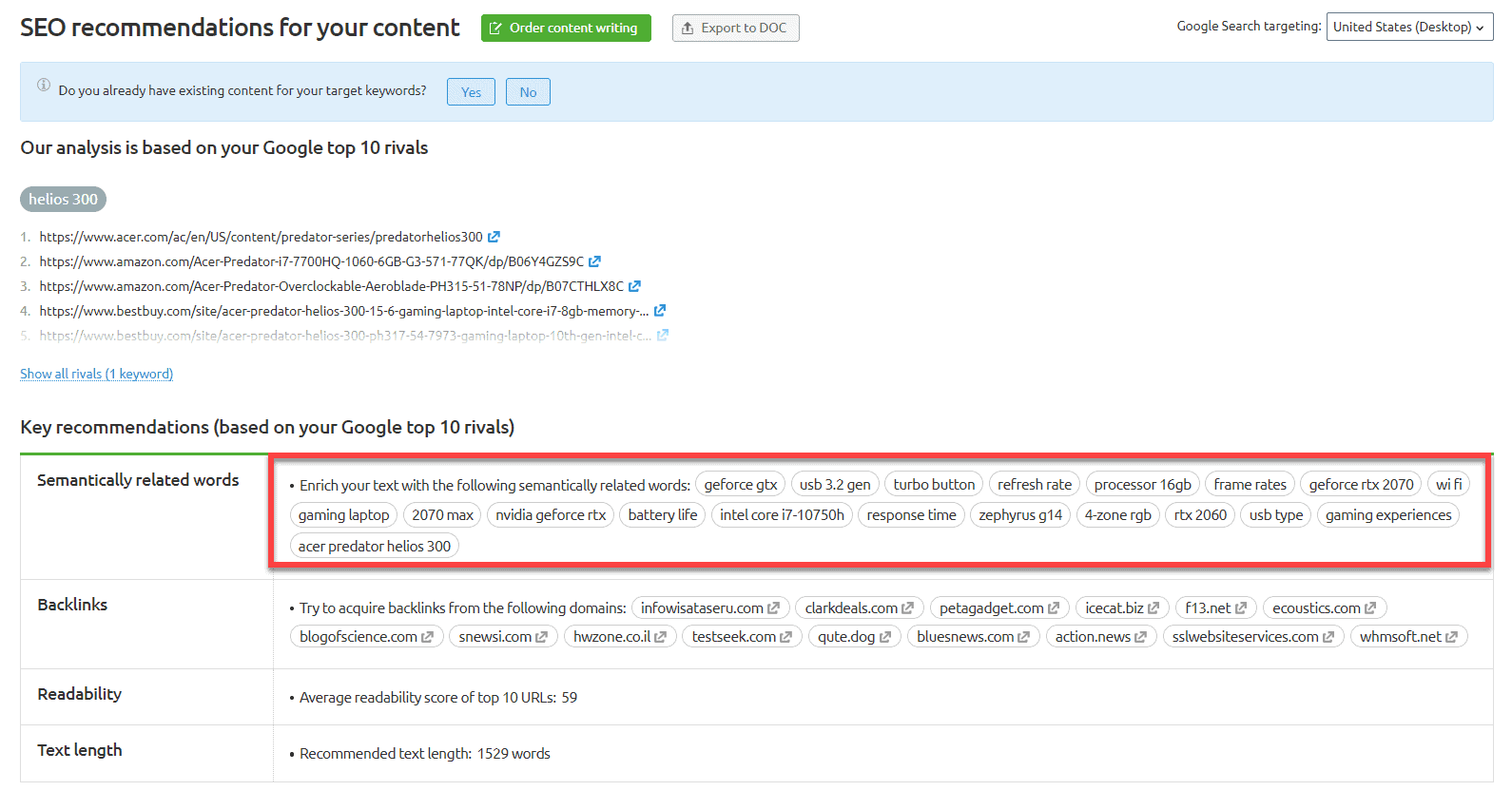Open external icon next to blogofscience.com
1512x810 pixels.
427,637
